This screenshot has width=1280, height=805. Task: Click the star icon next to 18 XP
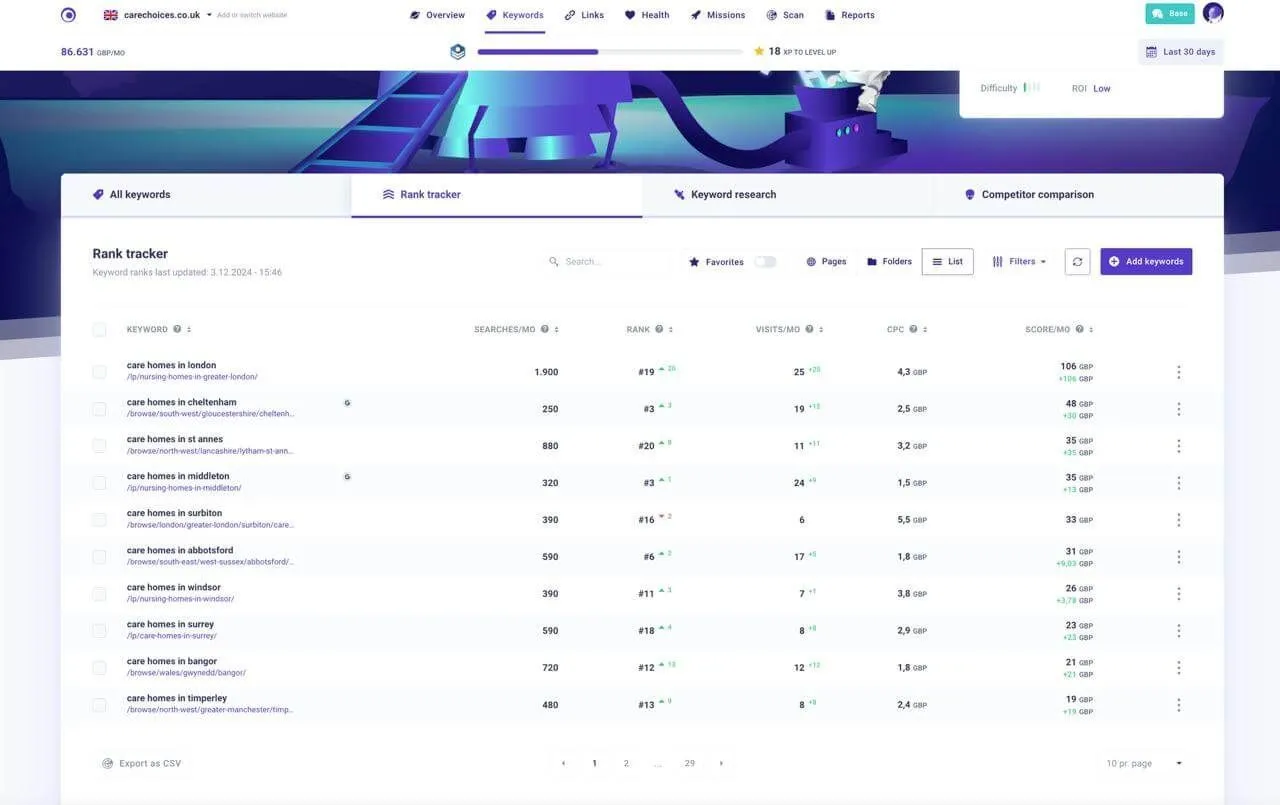pyautogui.click(x=759, y=51)
